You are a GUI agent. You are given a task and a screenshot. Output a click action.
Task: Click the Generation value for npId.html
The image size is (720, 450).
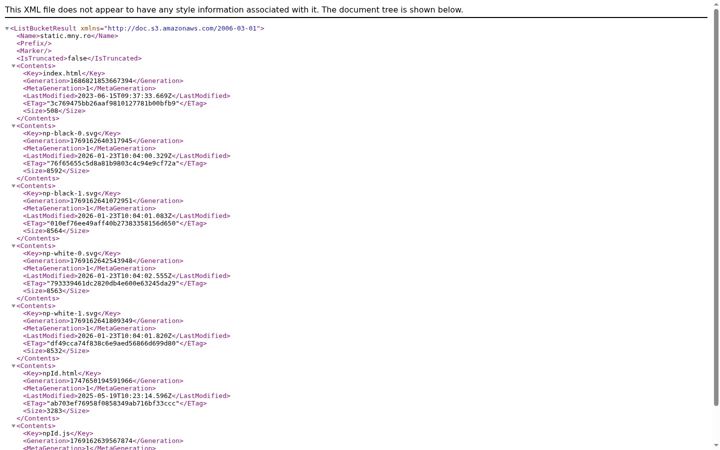tap(101, 381)
